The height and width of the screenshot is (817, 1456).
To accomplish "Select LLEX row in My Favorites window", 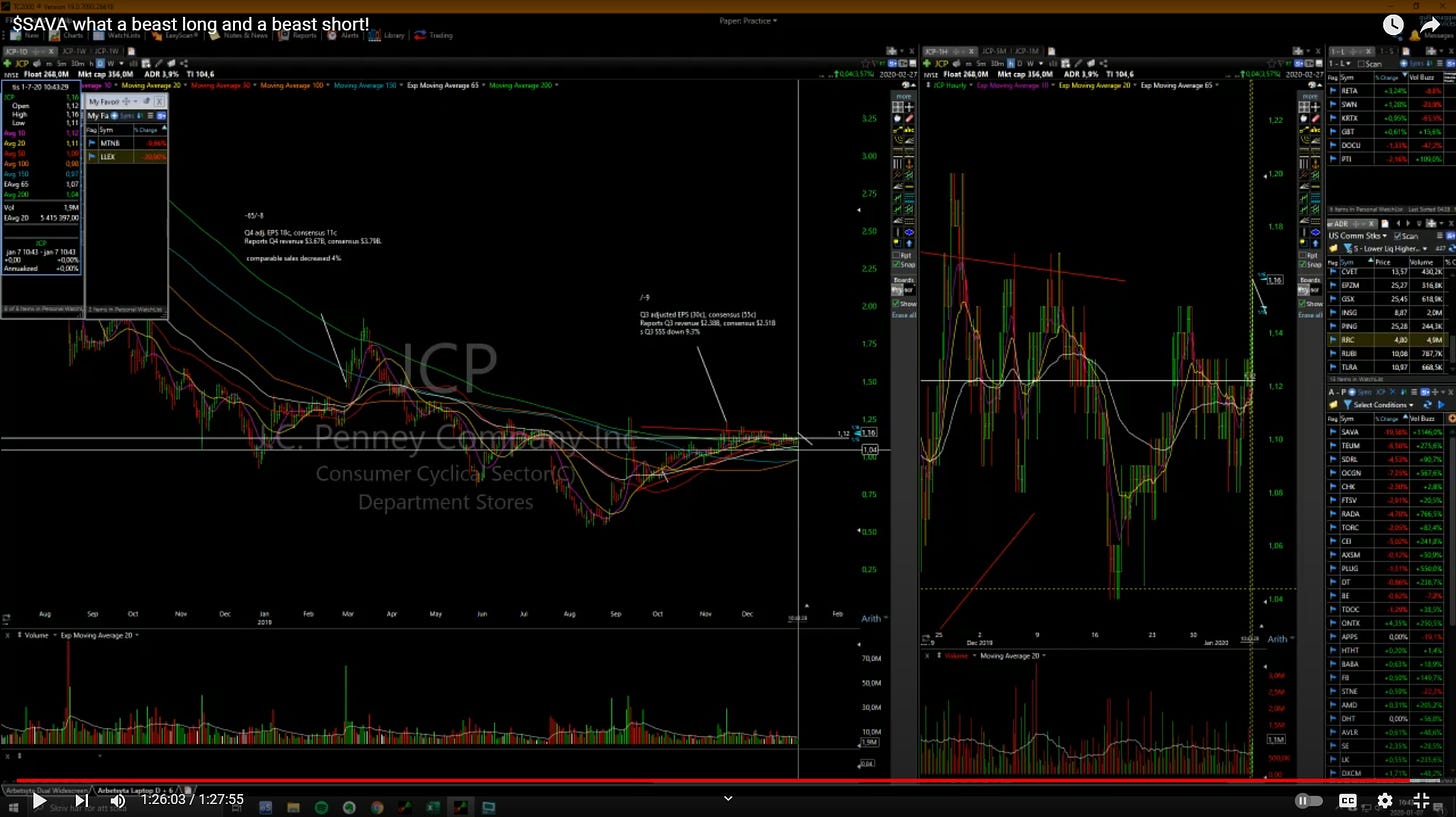I will 126,157.
